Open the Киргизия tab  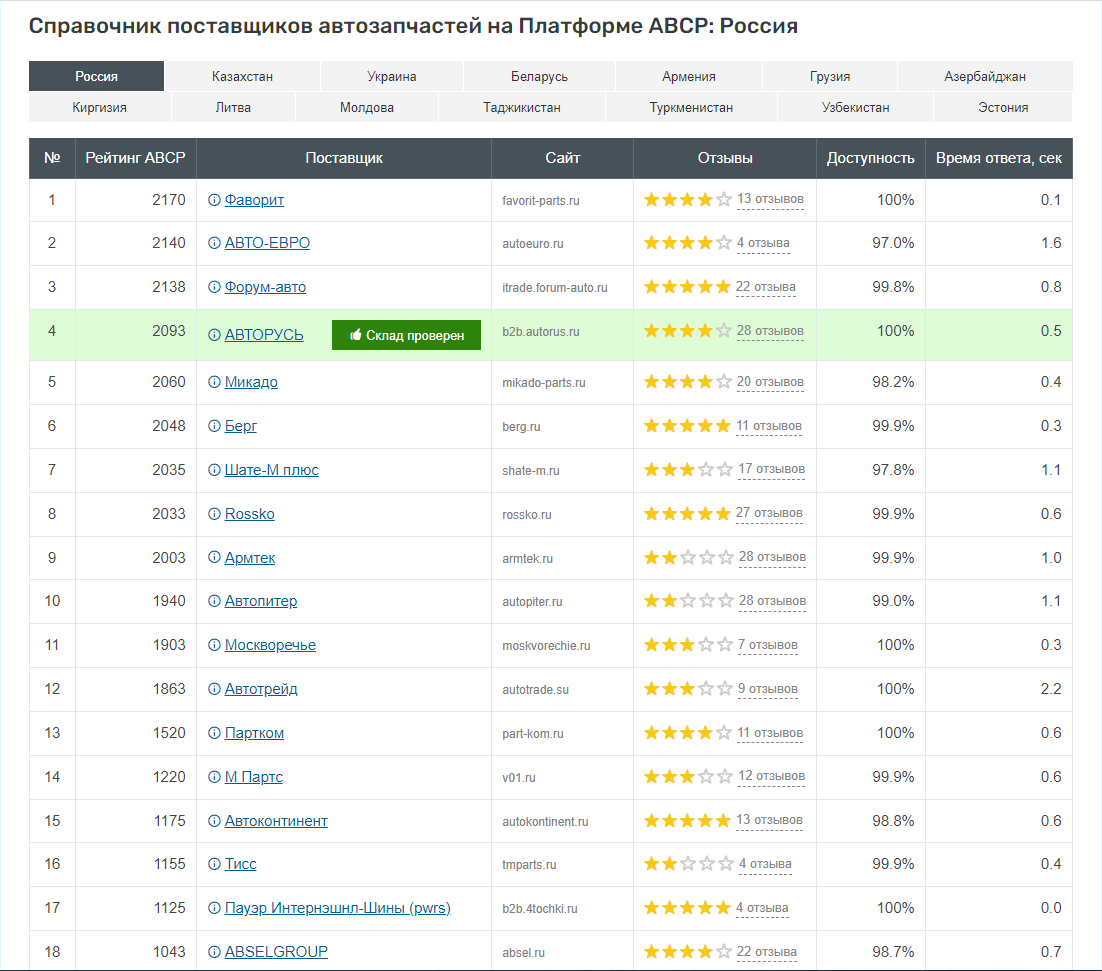(x=100, y=107)
